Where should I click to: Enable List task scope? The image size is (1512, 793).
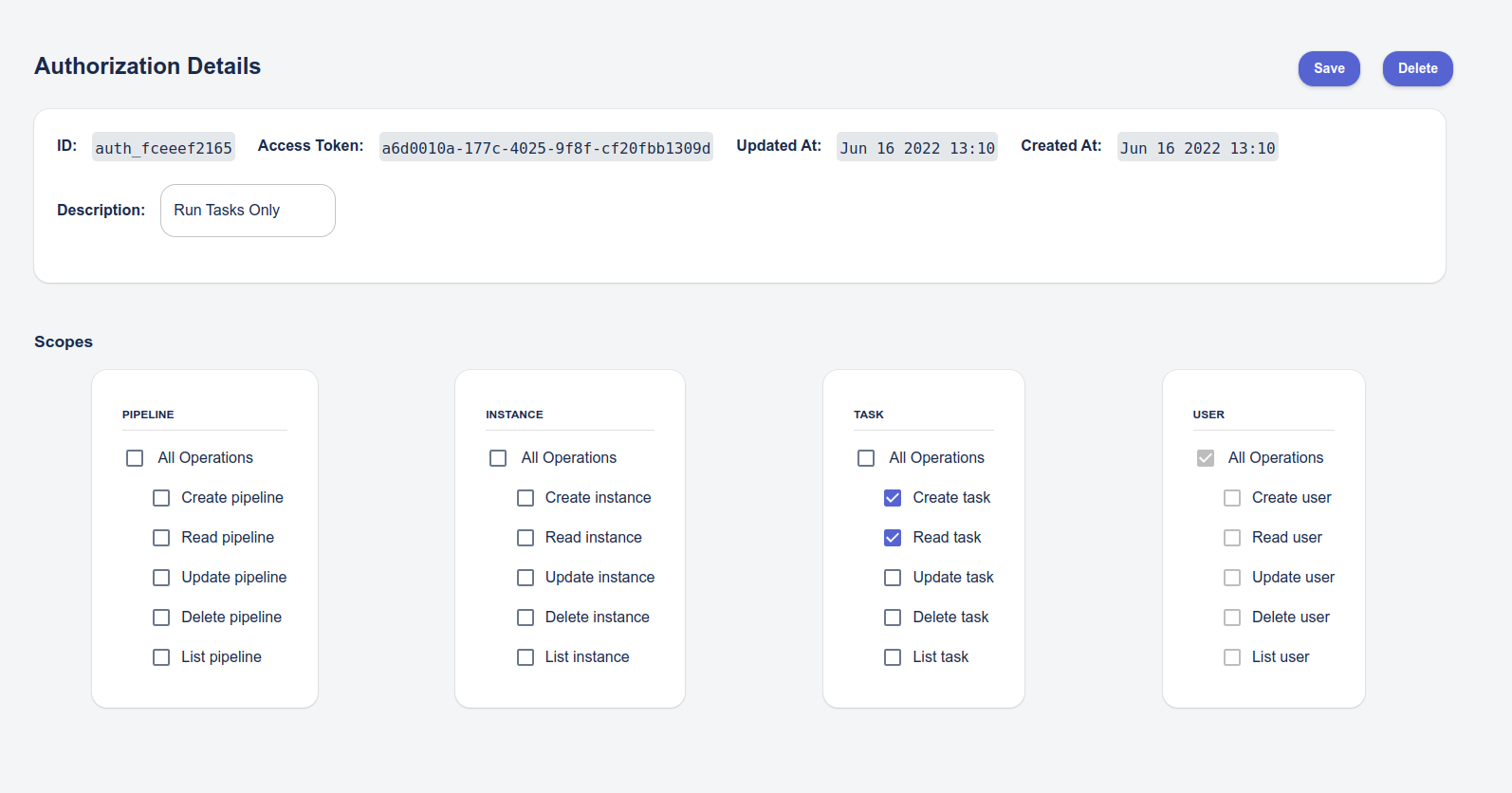(x=893, y=657)
